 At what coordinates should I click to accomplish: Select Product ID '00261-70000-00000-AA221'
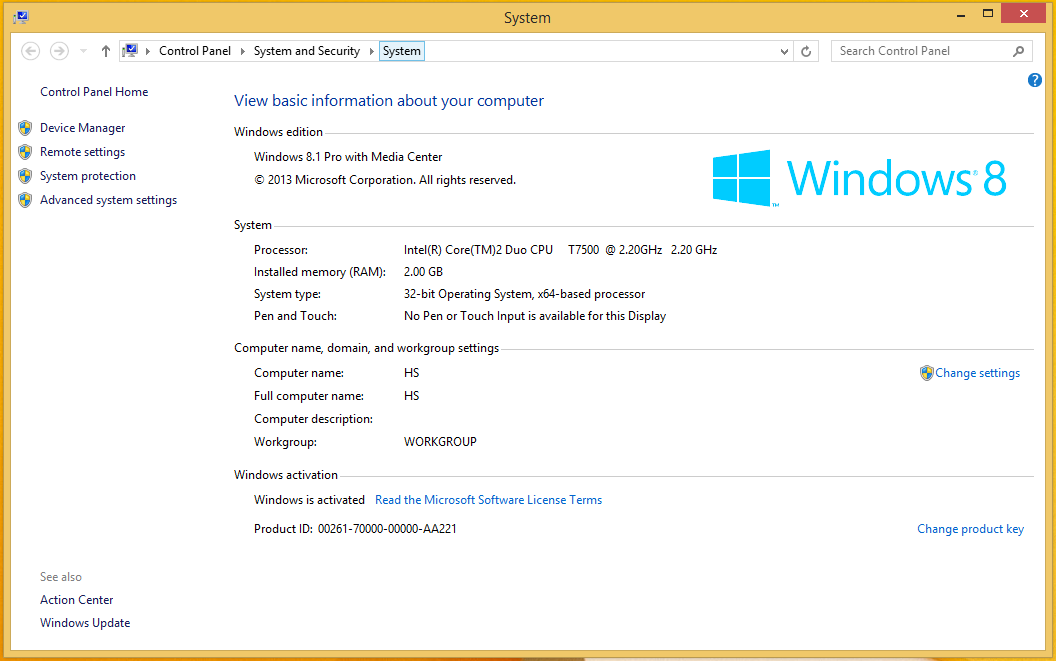point(387,530)
